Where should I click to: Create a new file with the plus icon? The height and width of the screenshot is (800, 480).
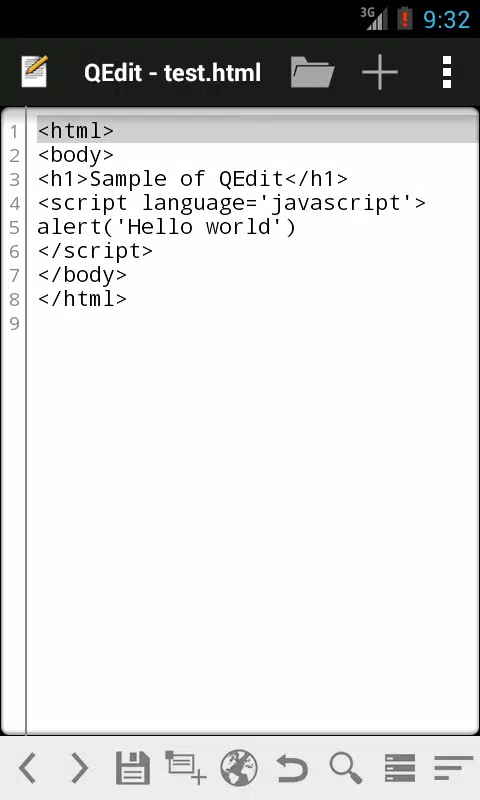coord(380,72)
